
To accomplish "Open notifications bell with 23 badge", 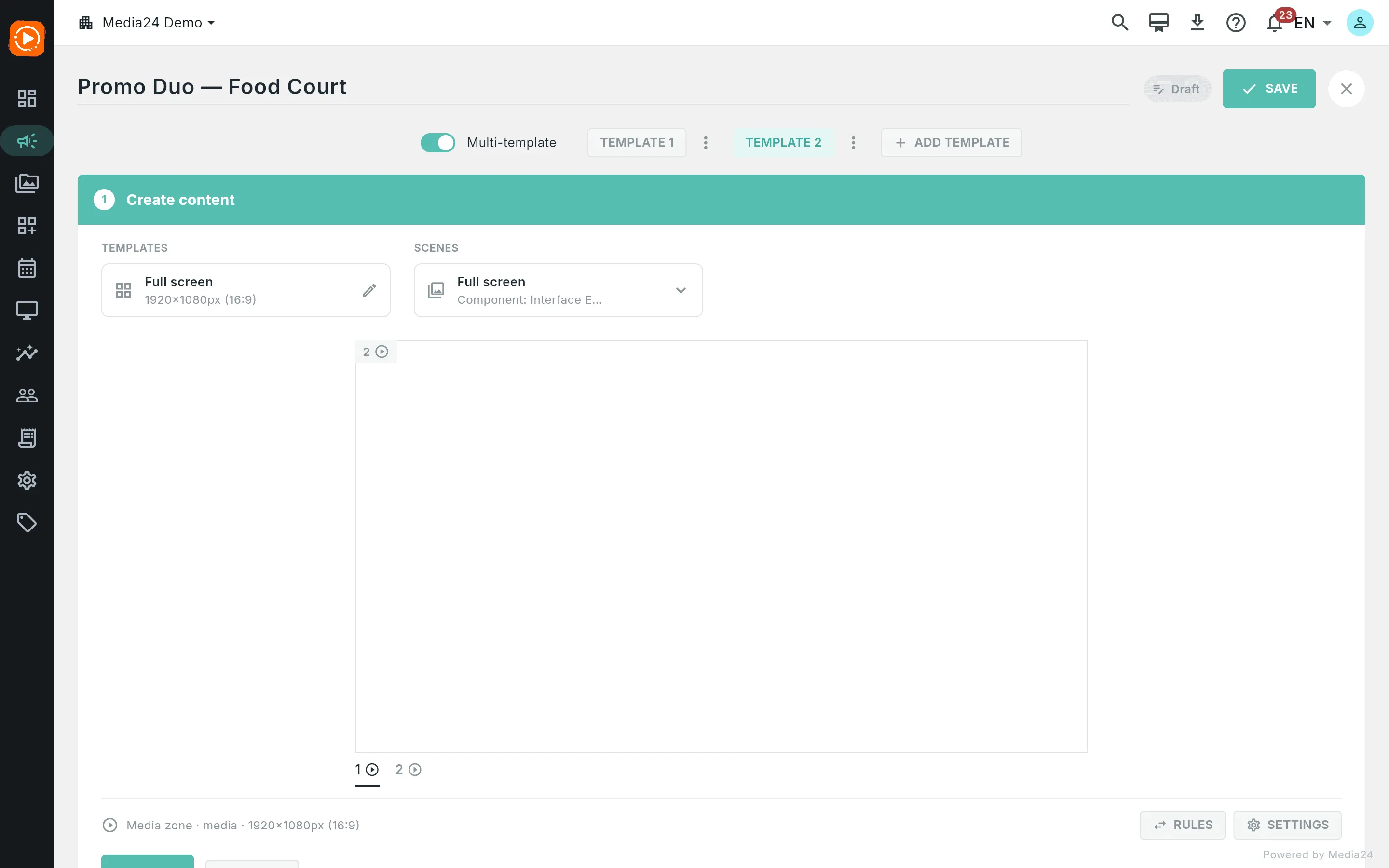I will 1275,23.
